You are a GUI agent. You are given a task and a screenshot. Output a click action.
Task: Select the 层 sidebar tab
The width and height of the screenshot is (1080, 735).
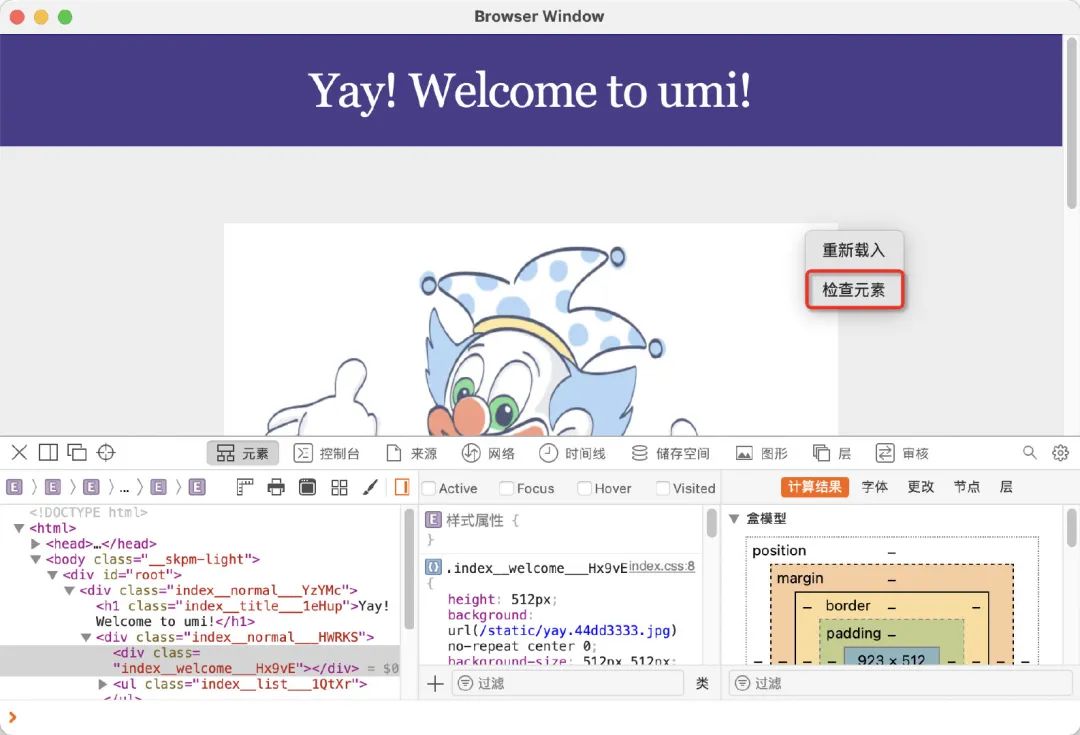click(1006, 487)
